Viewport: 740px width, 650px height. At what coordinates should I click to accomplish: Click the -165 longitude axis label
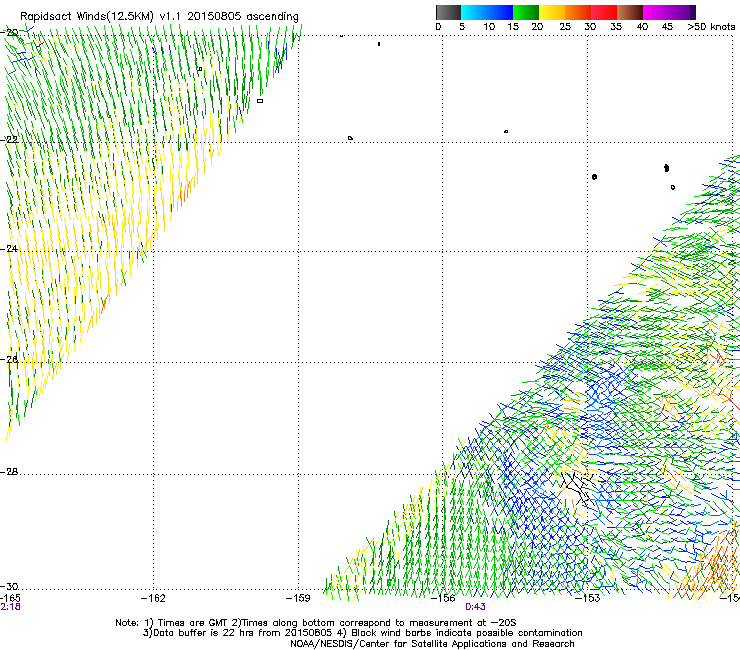tap(10, 598)
